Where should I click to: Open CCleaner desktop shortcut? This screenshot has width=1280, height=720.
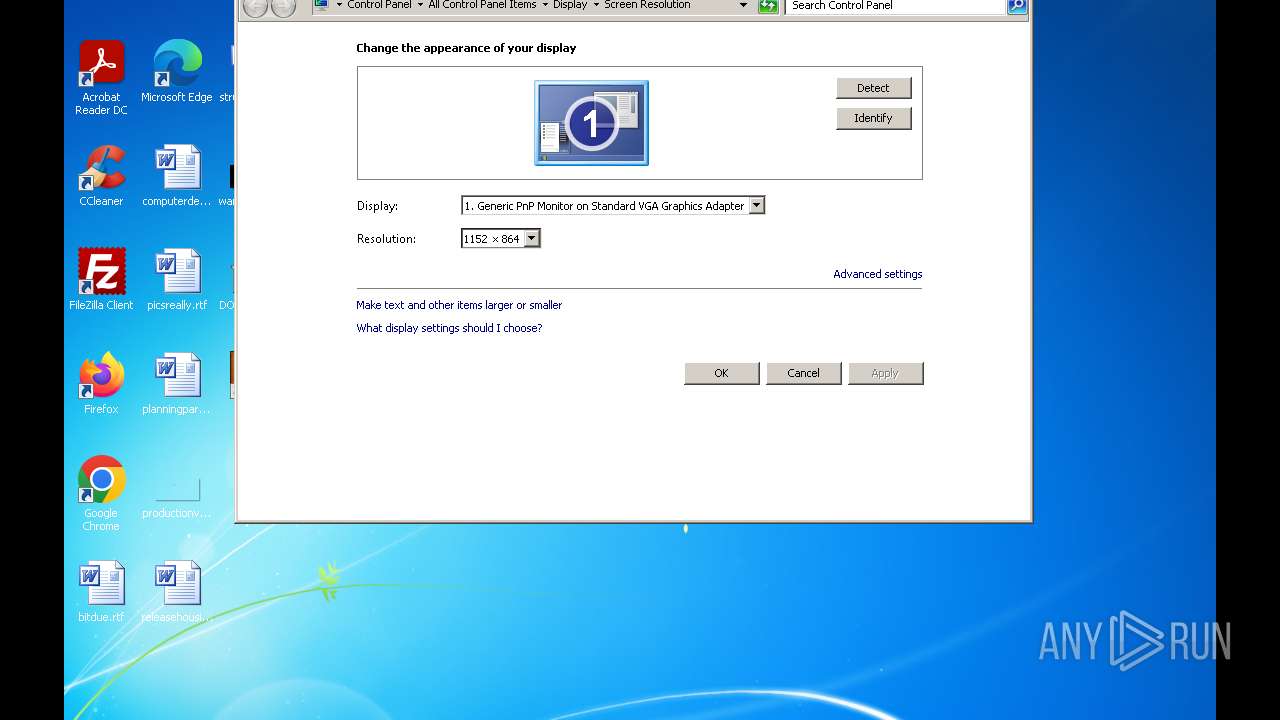pyautogui.click(x=101, y=176)
